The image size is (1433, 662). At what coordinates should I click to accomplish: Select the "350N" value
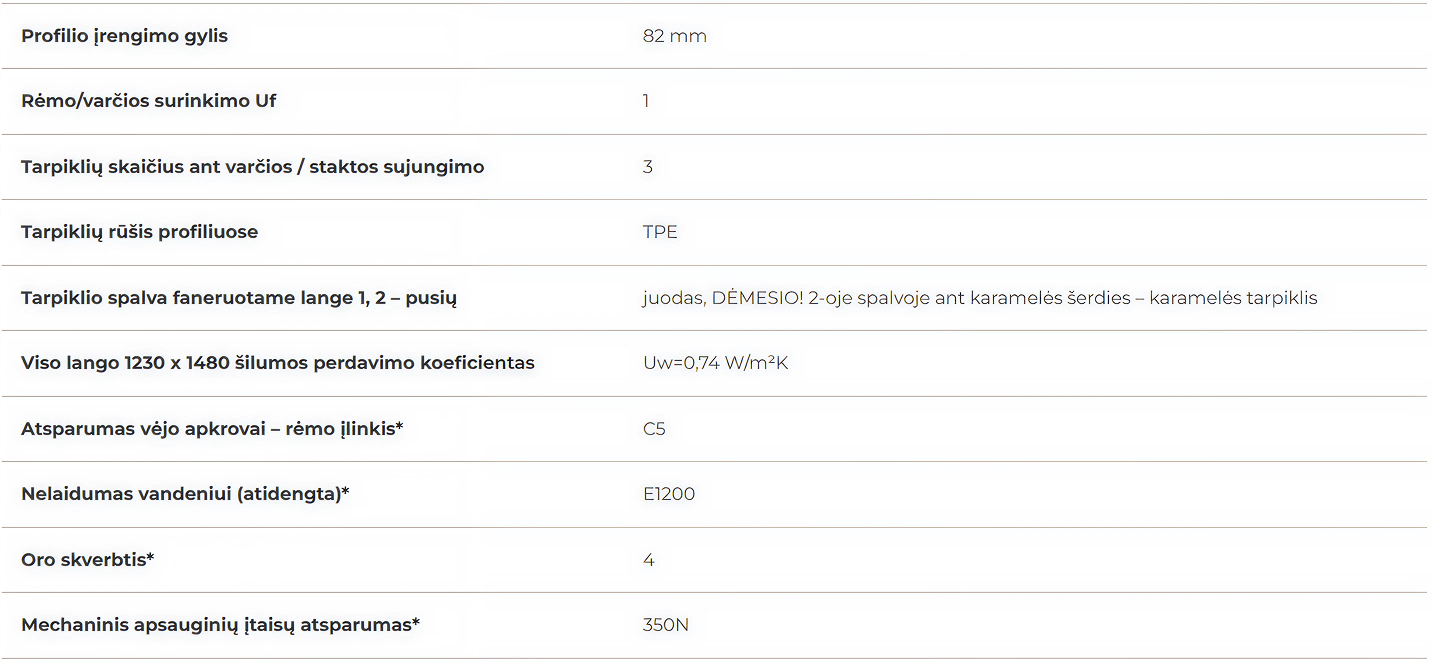(665, 625)
